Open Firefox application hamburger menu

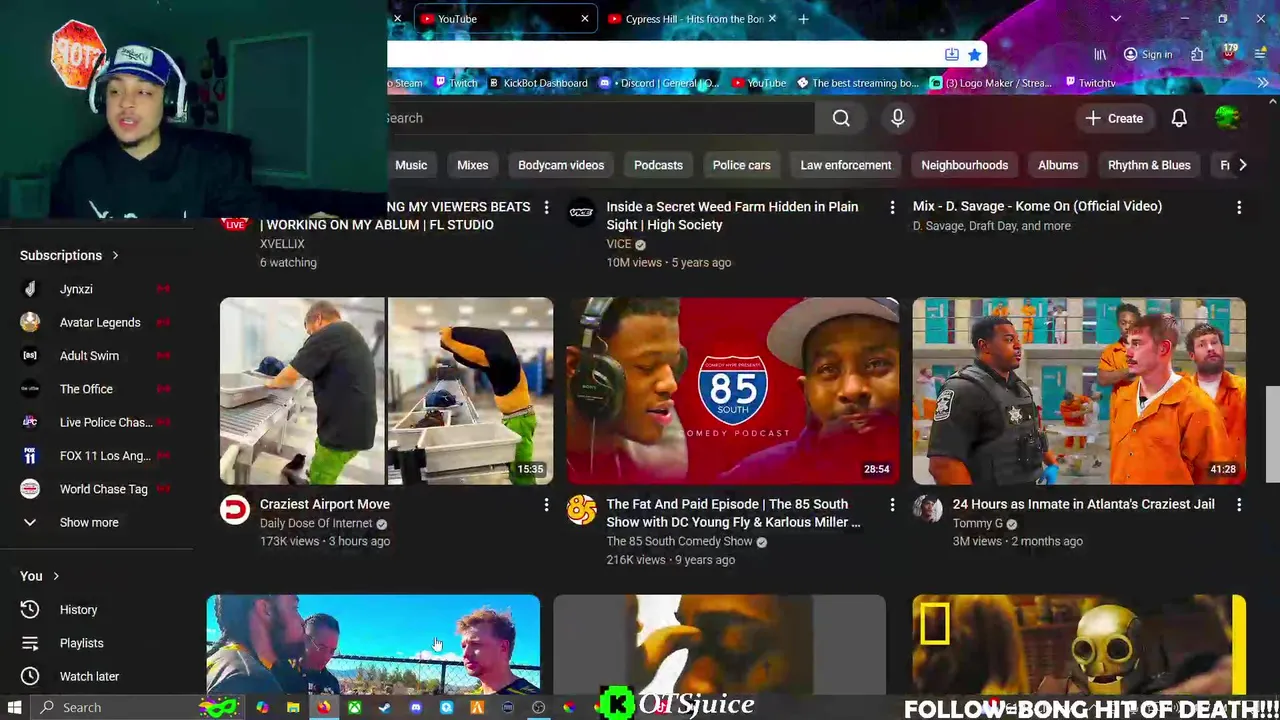click(x=1260, y=55)
